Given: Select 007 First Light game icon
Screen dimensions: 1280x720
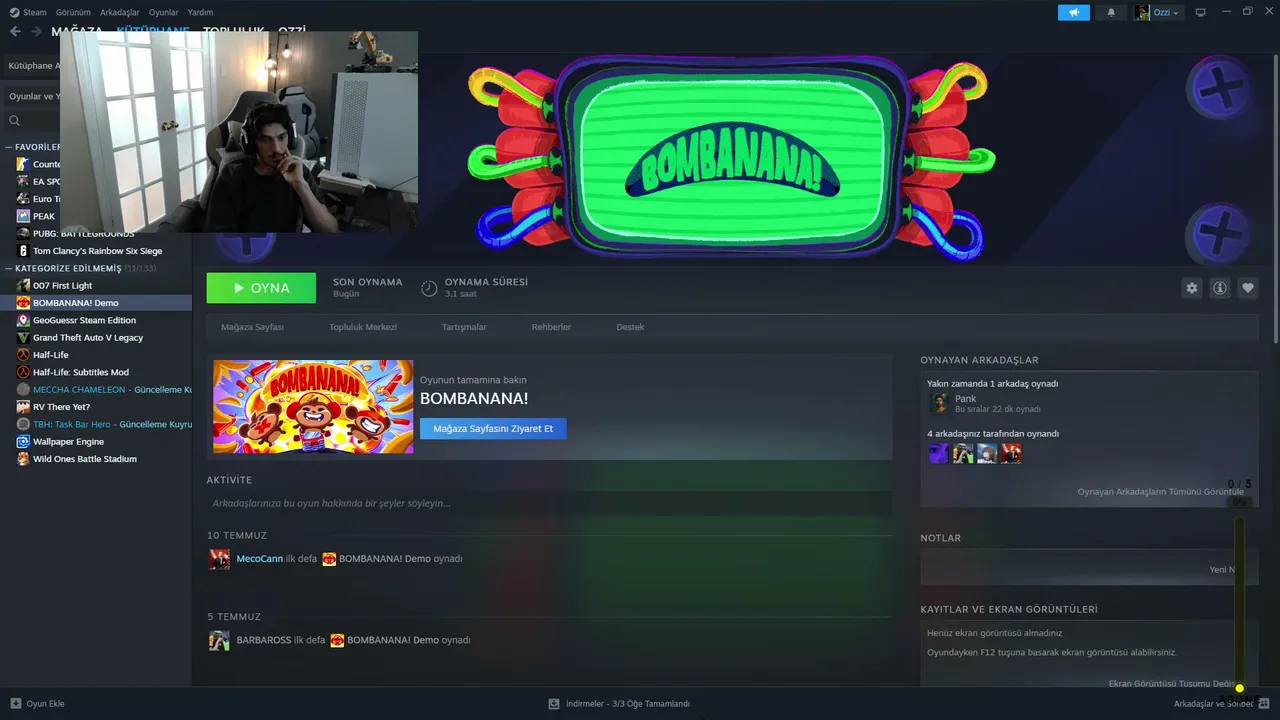Looking at the screenshot, I should [23, 286].
